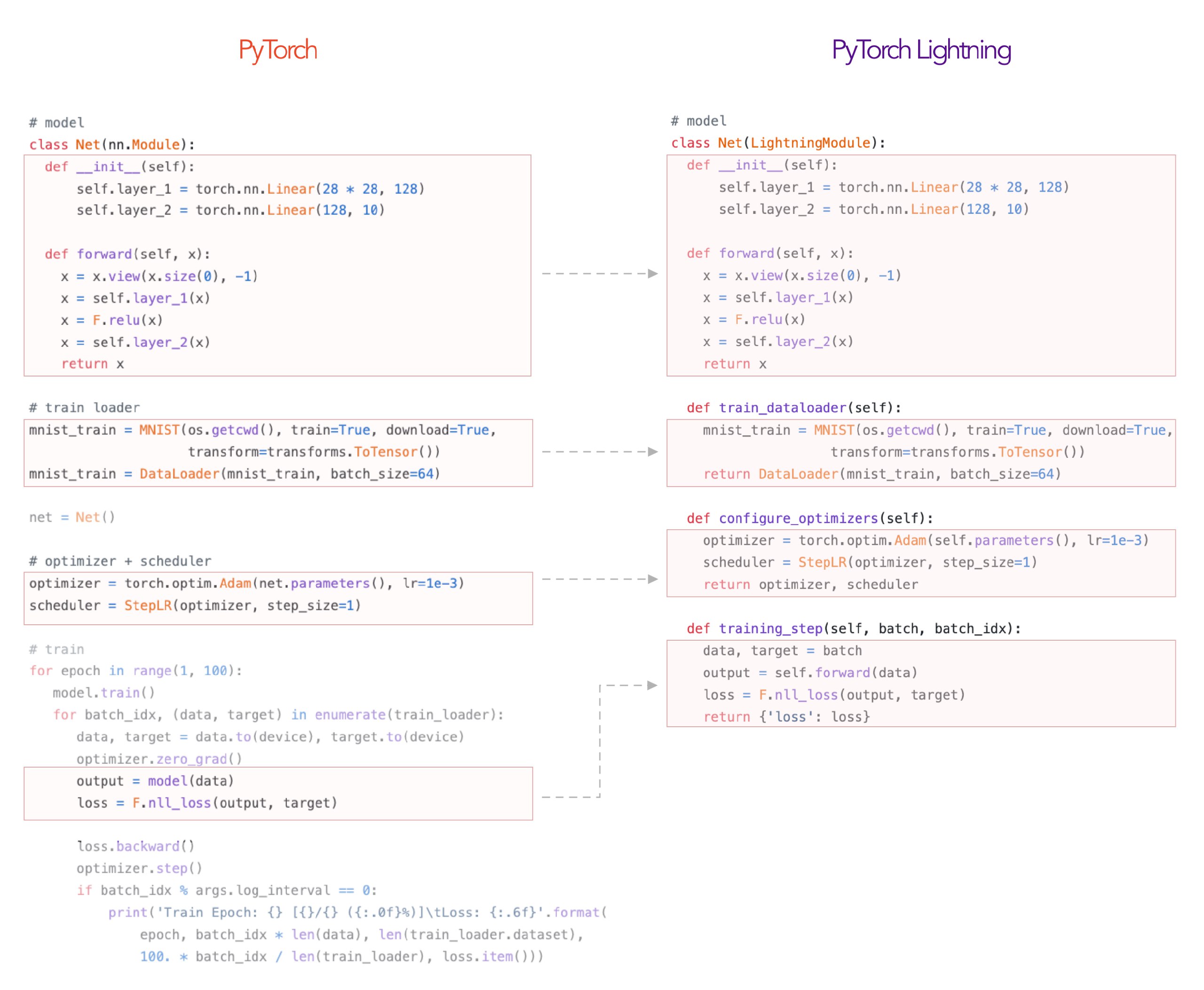Click '100. * batch_idx / len(train_loader), loss.item()))' line
The image size is (1204, 990).
[341, 956]
